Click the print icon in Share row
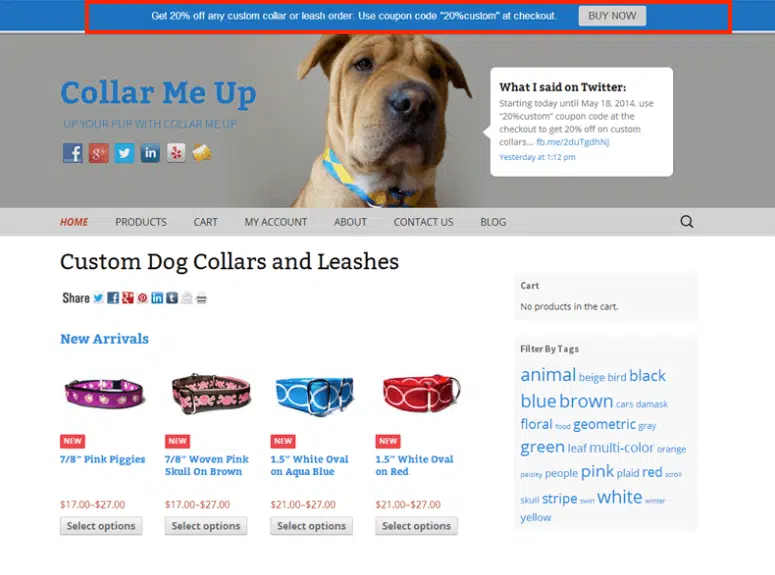This screenshot has width=775, height=575. 201,298
